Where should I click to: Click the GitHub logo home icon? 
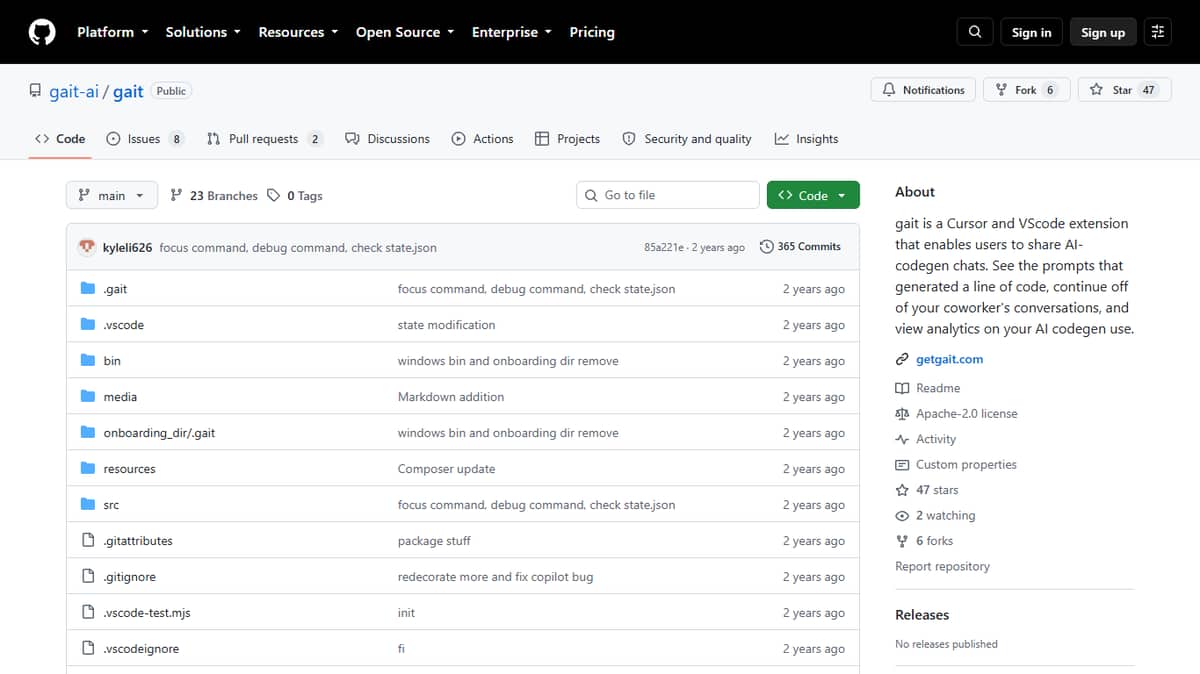point(42,32)
